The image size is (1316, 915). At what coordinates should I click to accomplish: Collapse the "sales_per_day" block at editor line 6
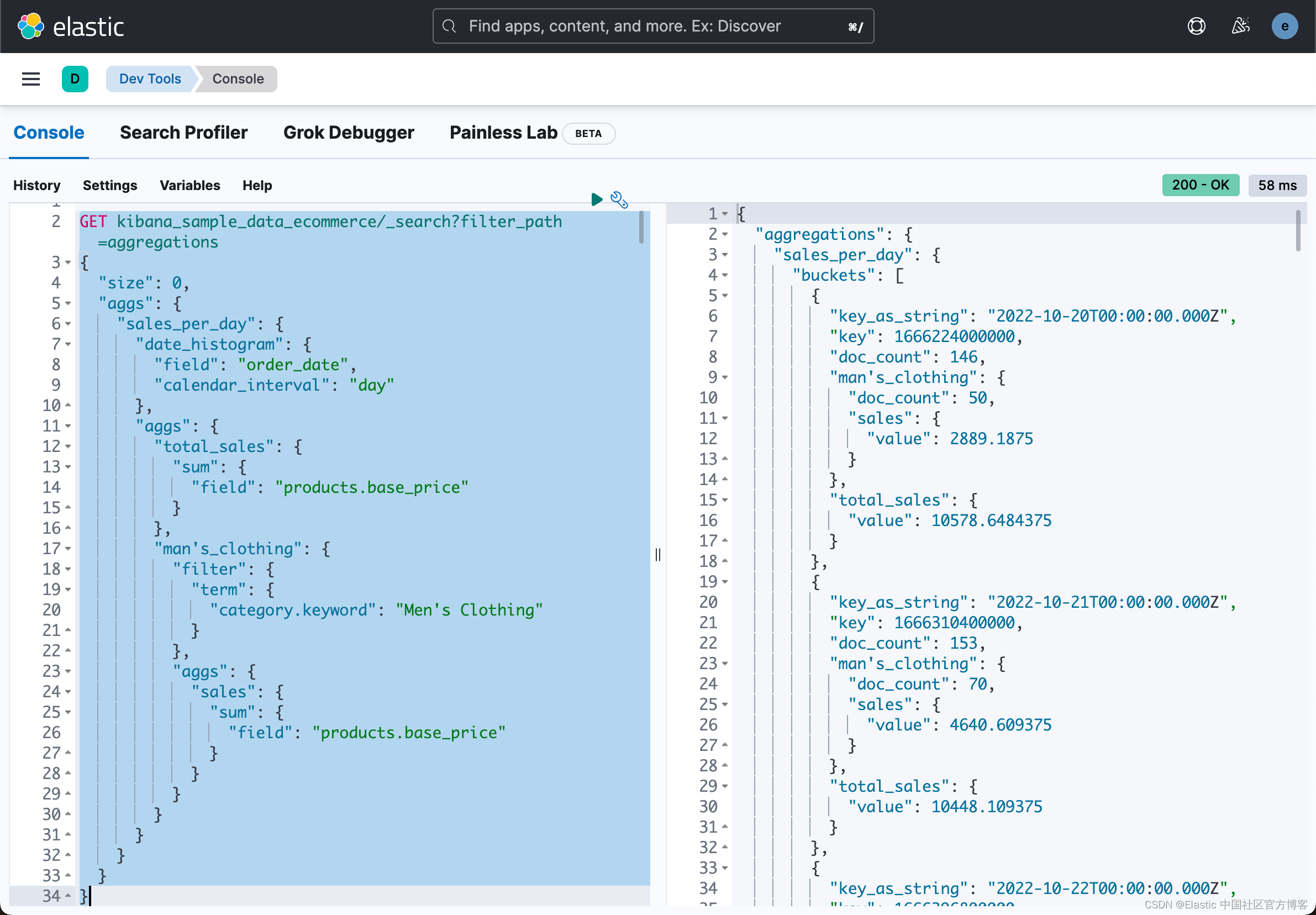click(x=68, y=324)
